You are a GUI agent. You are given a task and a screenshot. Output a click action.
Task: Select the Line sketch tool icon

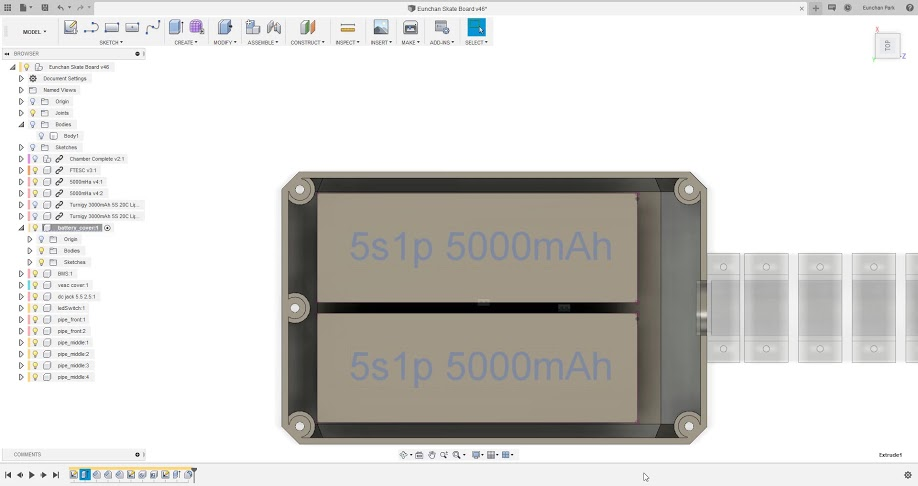(x=91, y=27)
